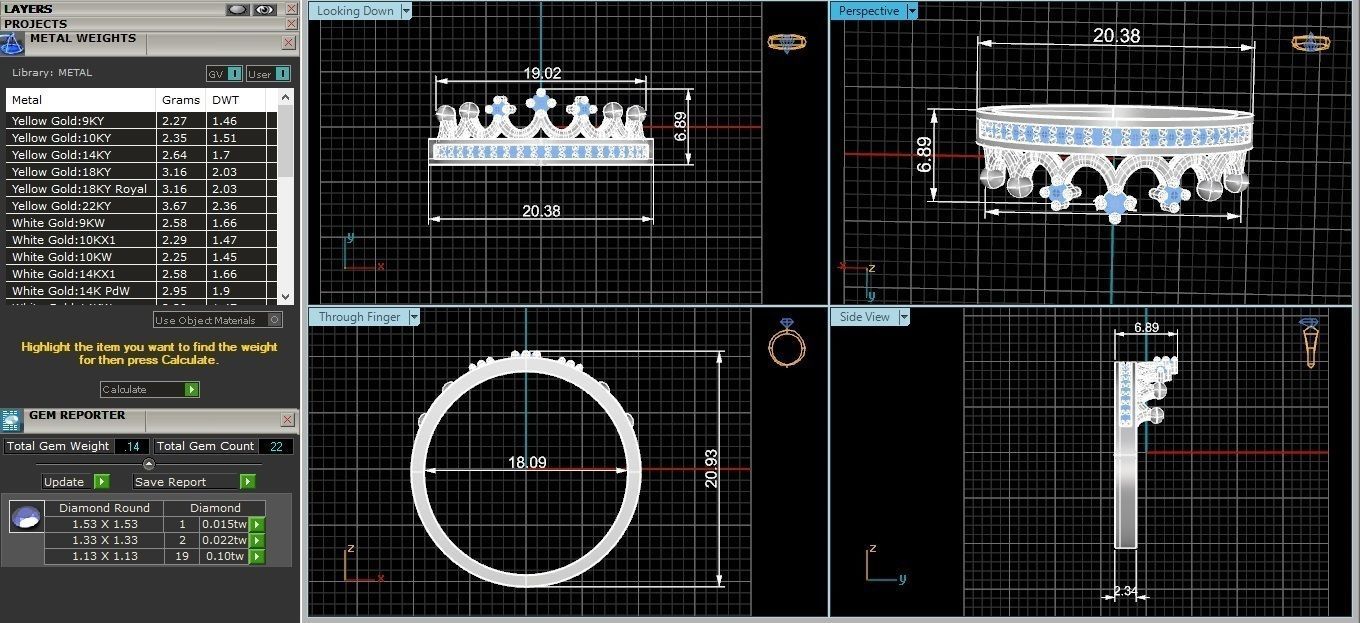
Task: Click the oval icon in Layers header
Action: (x=238, y=8)
